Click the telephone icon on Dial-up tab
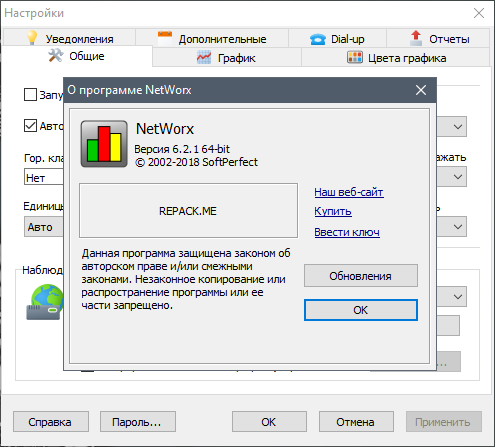Screen dimensions: 495x447 point(317,39)
